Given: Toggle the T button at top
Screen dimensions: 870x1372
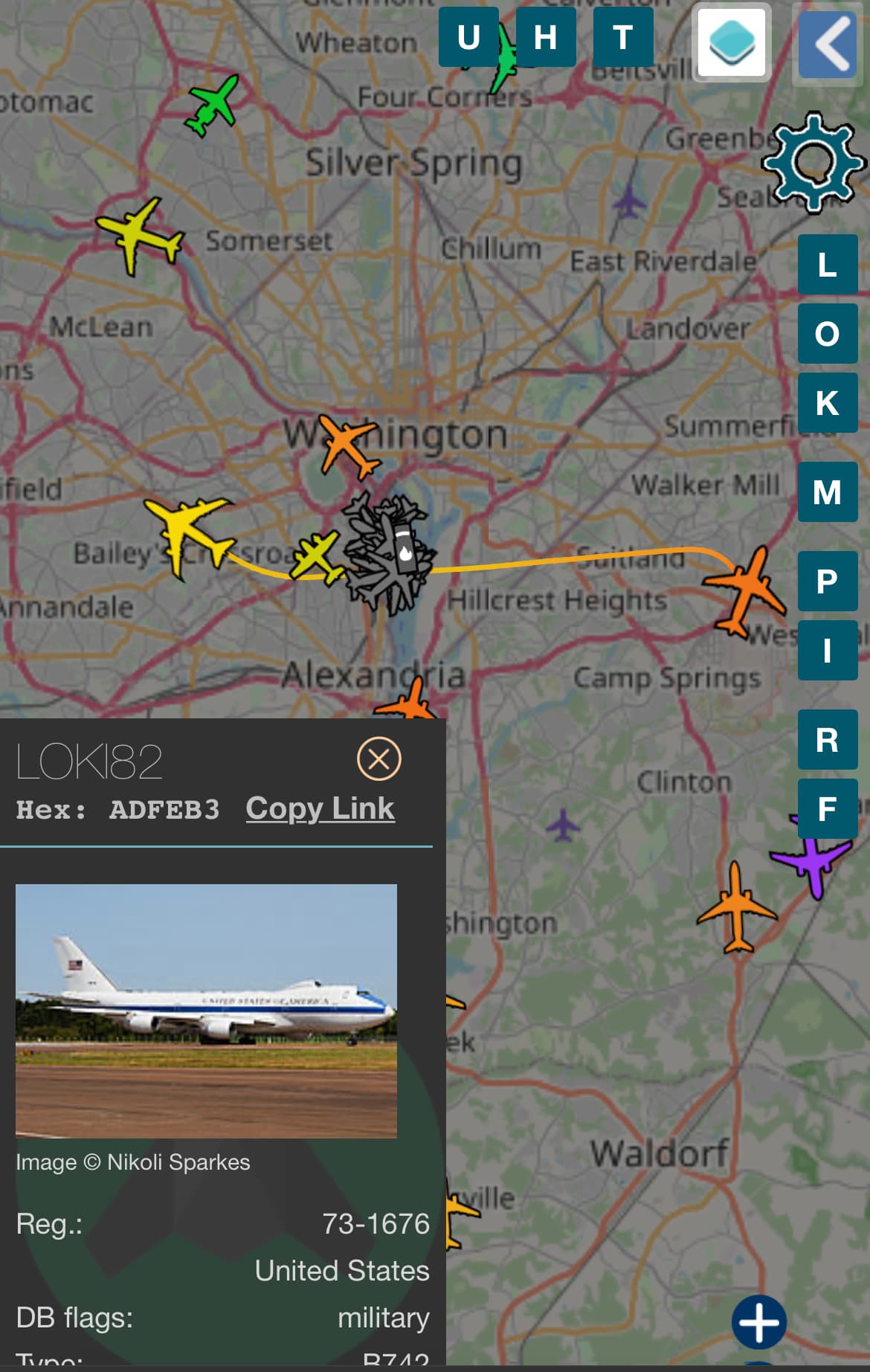Looking at the screenshot, I should point(623,37).
